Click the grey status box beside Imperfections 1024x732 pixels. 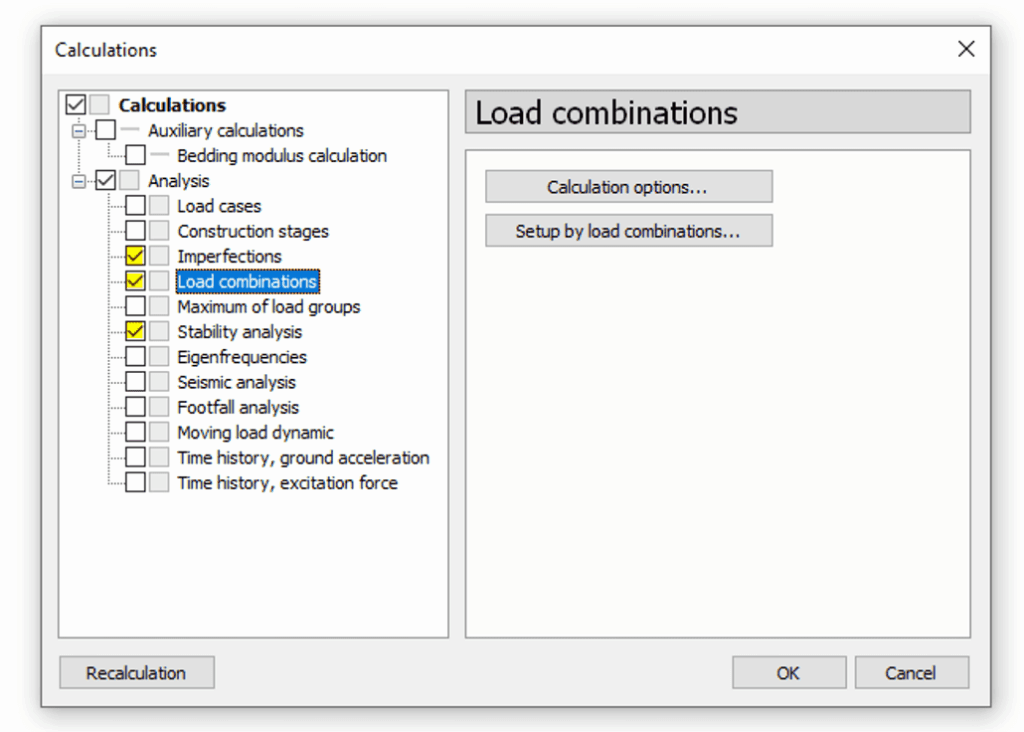coord(159,256)
